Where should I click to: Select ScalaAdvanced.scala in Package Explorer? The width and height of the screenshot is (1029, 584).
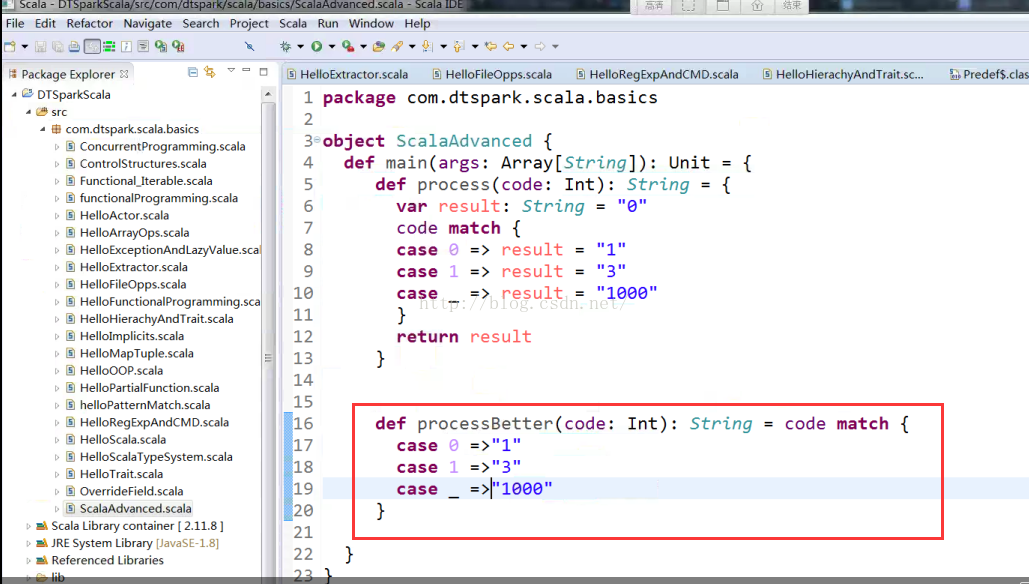[x=135, y=509]
